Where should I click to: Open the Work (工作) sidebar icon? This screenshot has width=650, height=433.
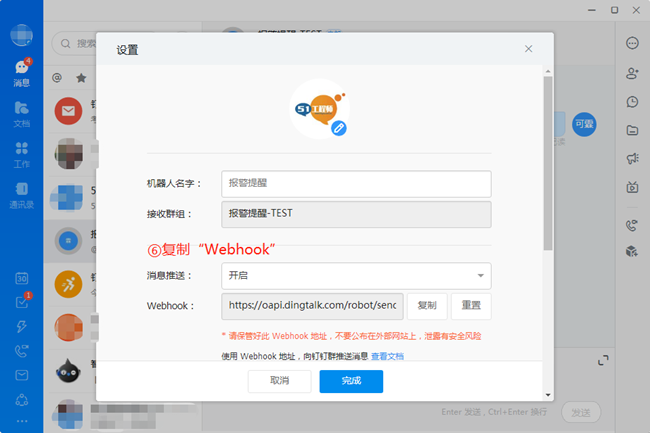(x=22, y=155)
